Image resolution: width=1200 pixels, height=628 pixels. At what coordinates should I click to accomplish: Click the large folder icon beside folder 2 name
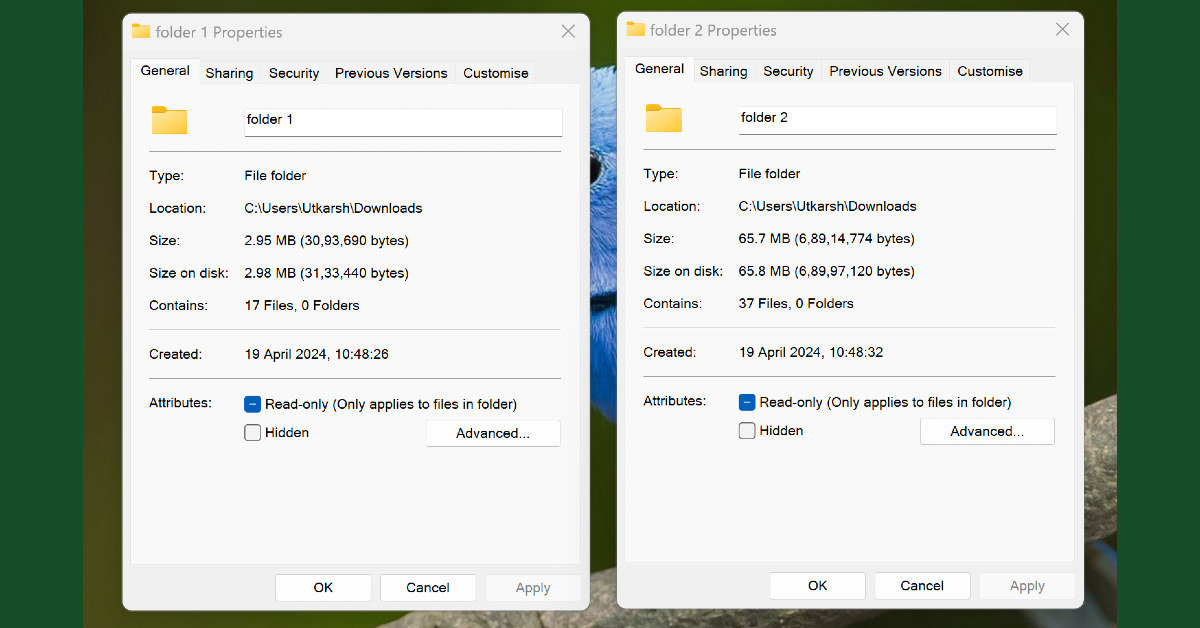pos(663,118)
